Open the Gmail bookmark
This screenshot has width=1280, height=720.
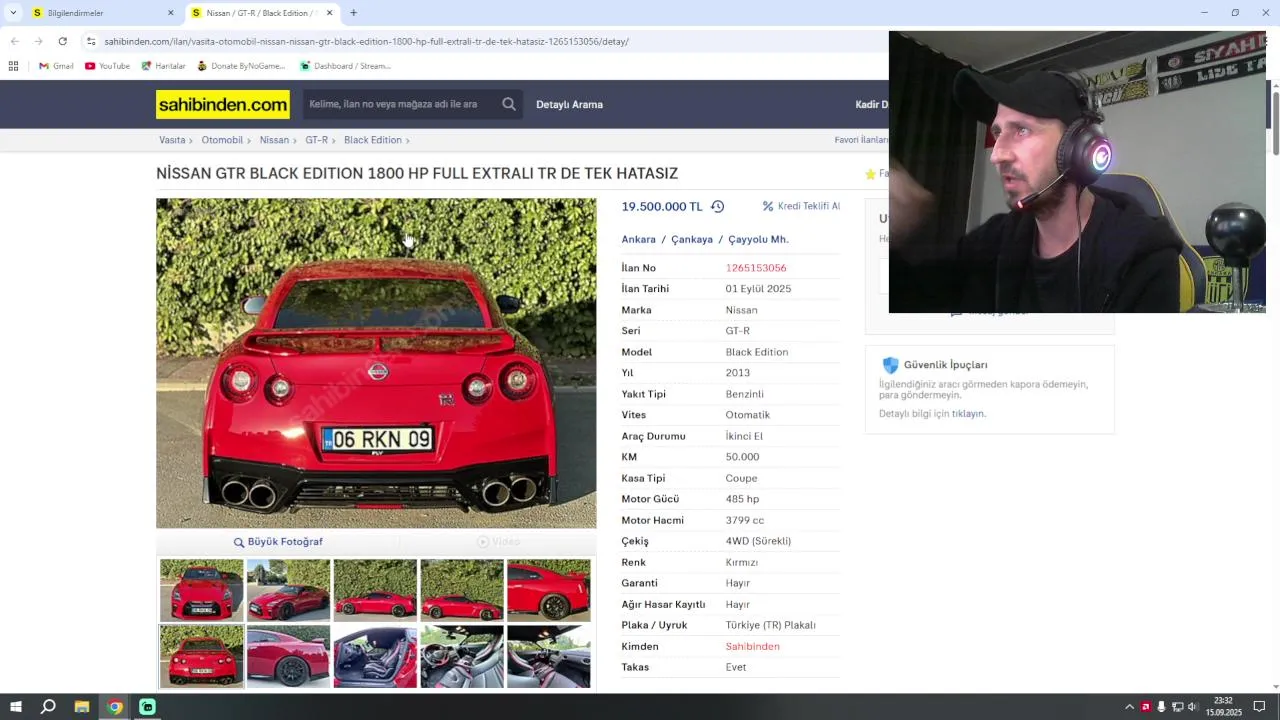coord(56,66)
